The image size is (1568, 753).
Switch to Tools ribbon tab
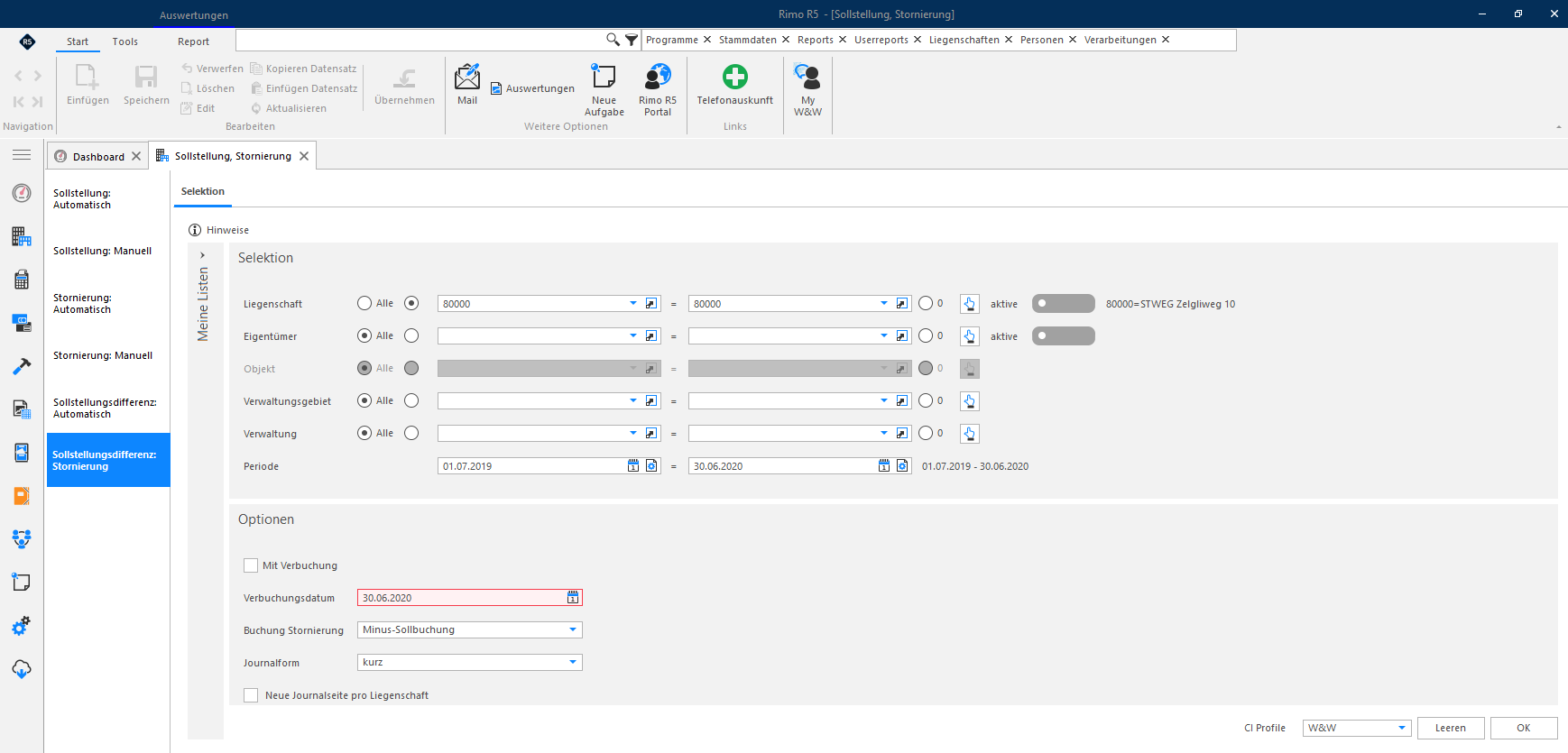point(125,41)
